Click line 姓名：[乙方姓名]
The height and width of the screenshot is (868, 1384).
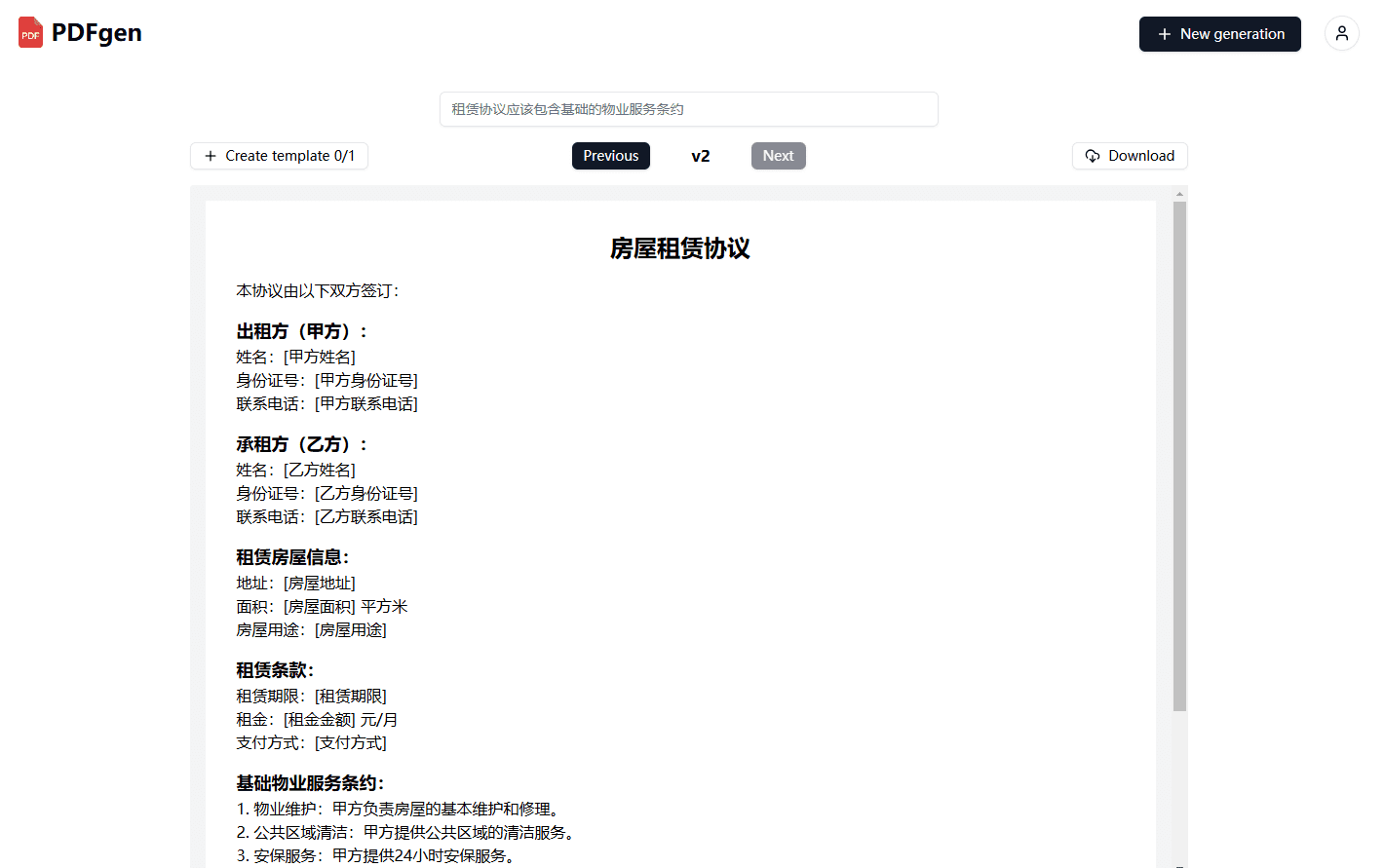[296, 470]
